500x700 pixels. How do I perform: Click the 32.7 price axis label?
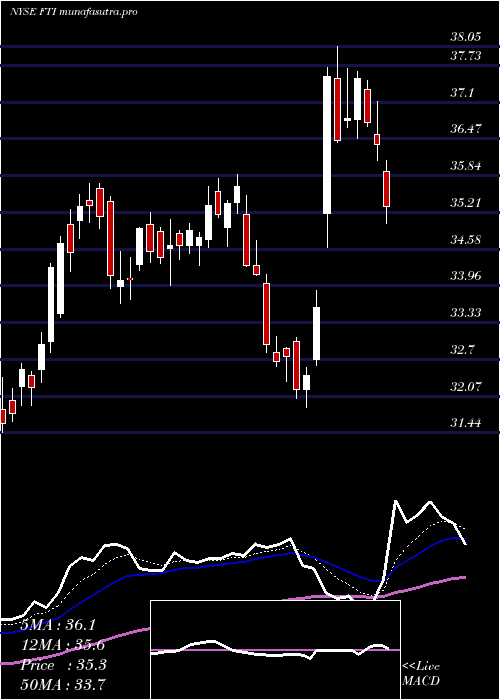pyautogui.click(x=462, y=350)
